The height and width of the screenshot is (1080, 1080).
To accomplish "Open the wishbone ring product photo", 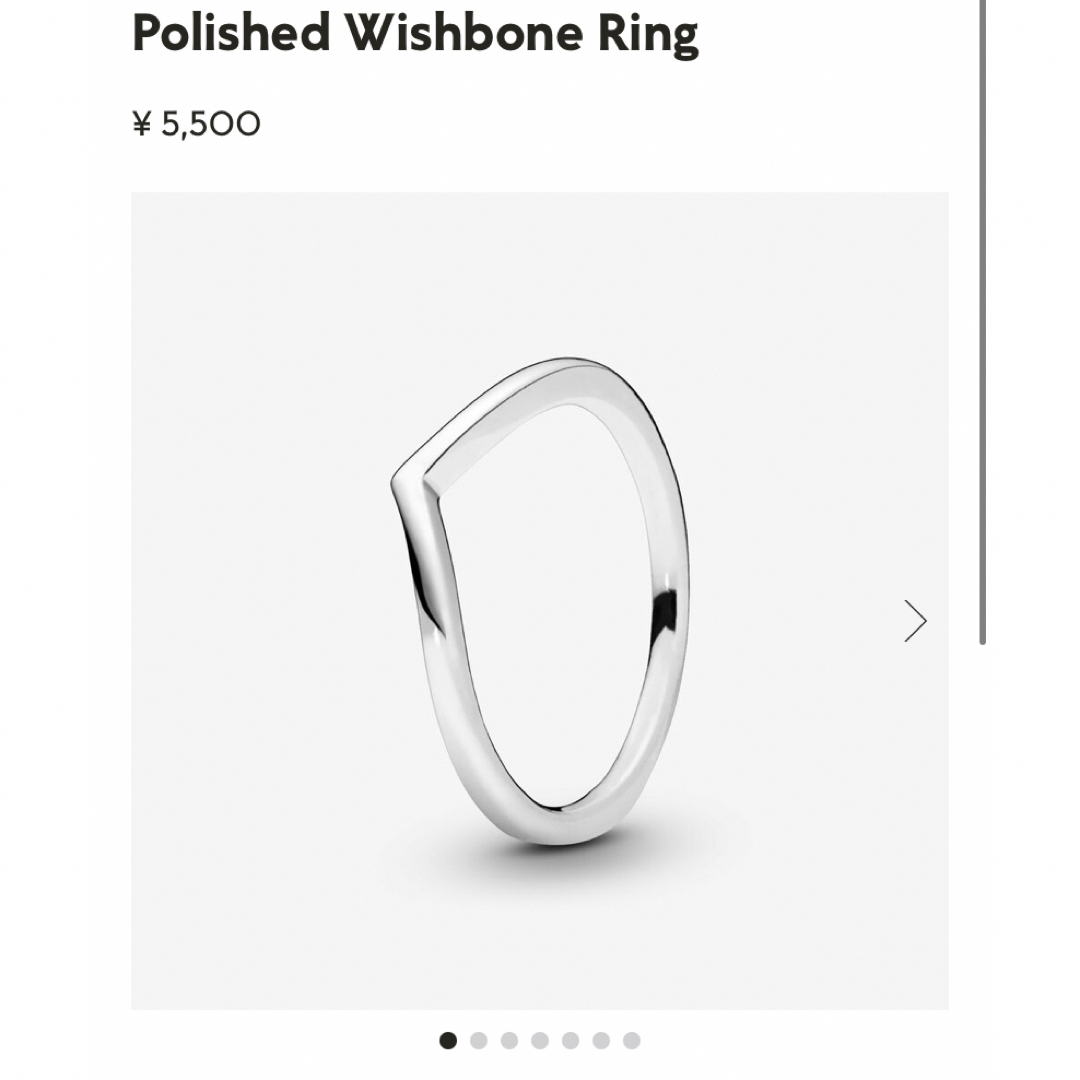I will 540,601.
